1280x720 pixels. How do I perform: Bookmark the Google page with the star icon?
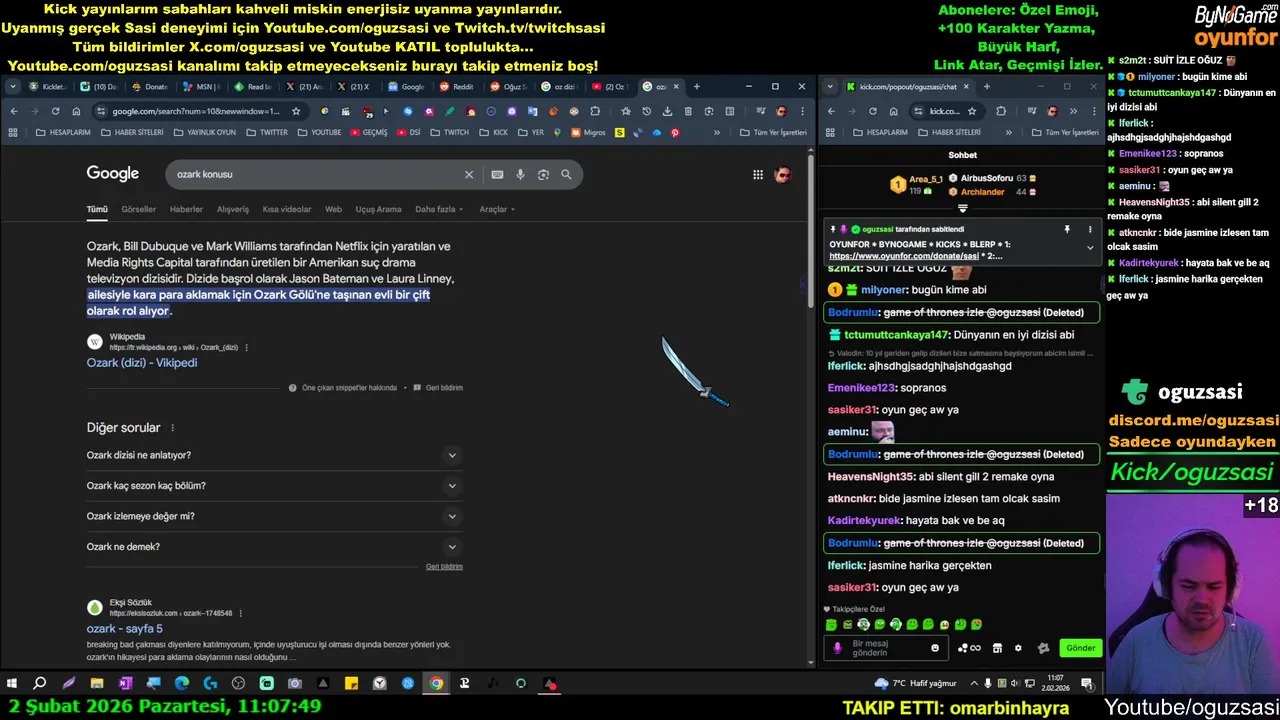pos(296,111)
